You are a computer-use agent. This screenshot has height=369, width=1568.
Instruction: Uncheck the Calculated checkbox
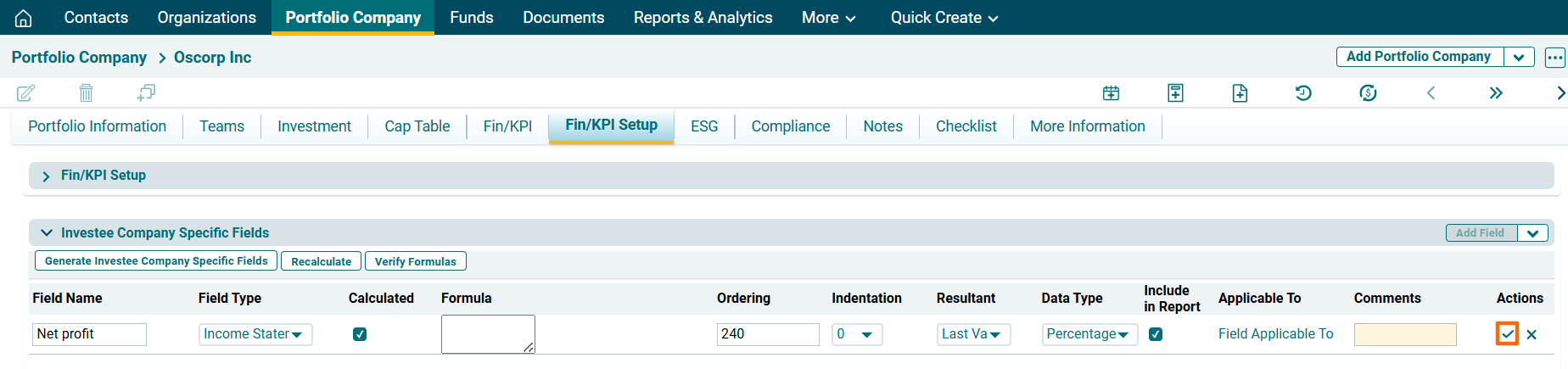360,334
